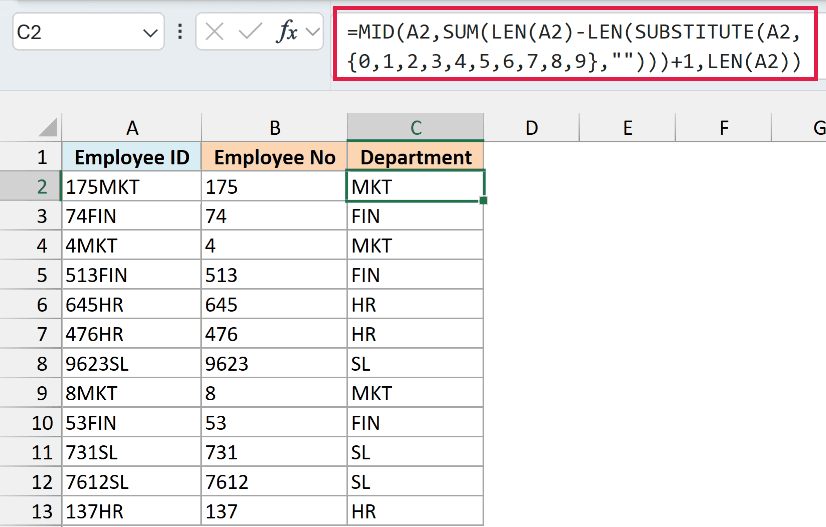Click Employee No cell with 731
Screen dimensions: 826x527
tap(274, 452)
